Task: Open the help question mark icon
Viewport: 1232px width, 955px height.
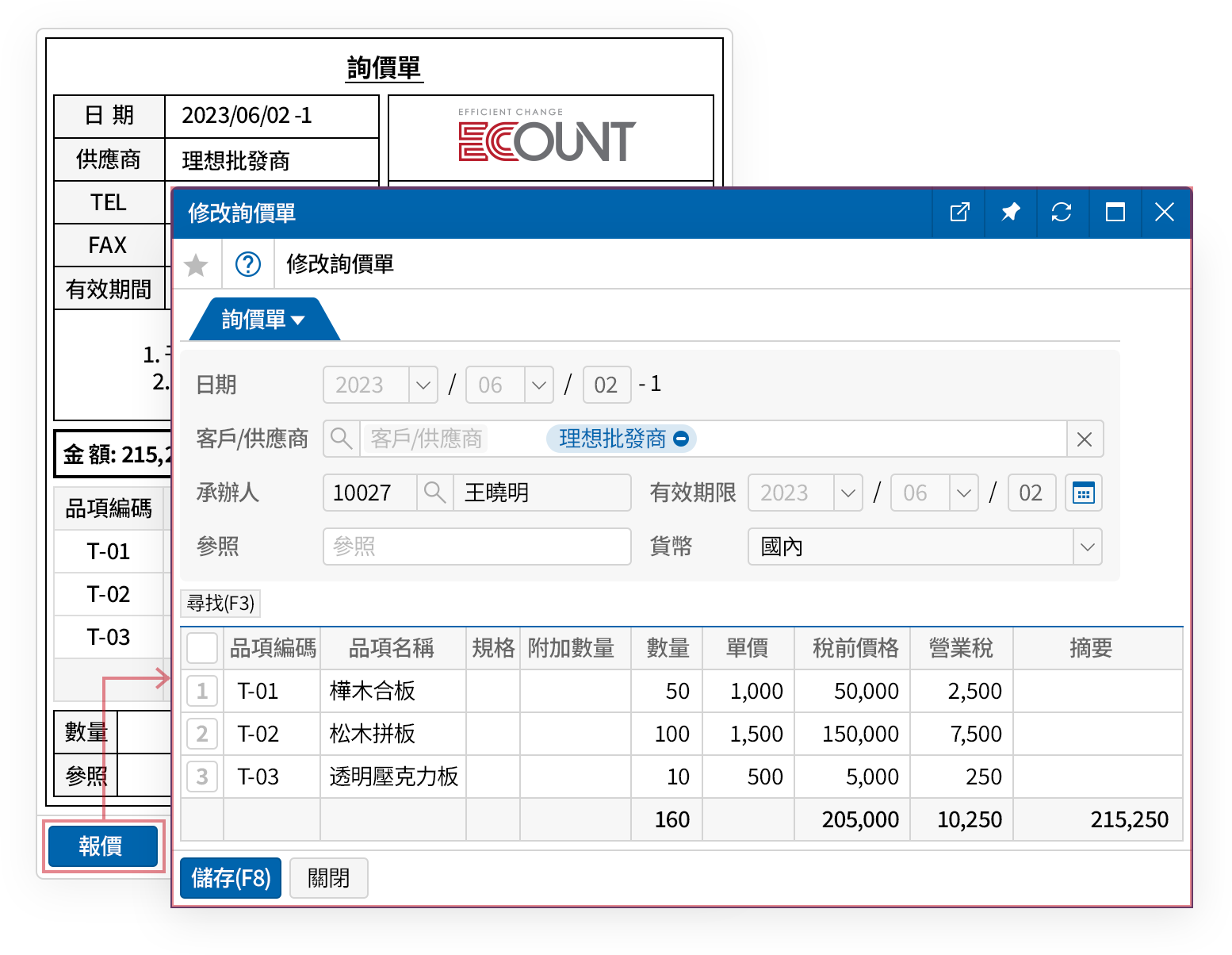Action: point(248,264)
